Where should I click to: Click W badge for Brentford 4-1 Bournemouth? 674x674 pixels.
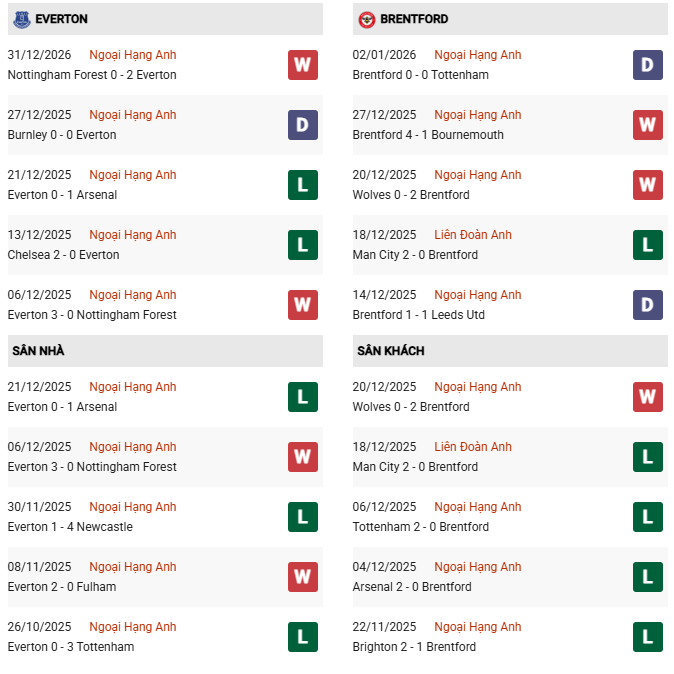point(648,125)
